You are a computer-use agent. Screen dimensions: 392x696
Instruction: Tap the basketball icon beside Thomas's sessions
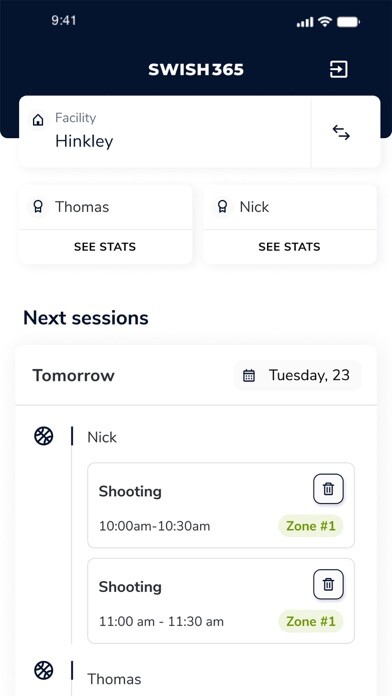click(x=44, y=670)
